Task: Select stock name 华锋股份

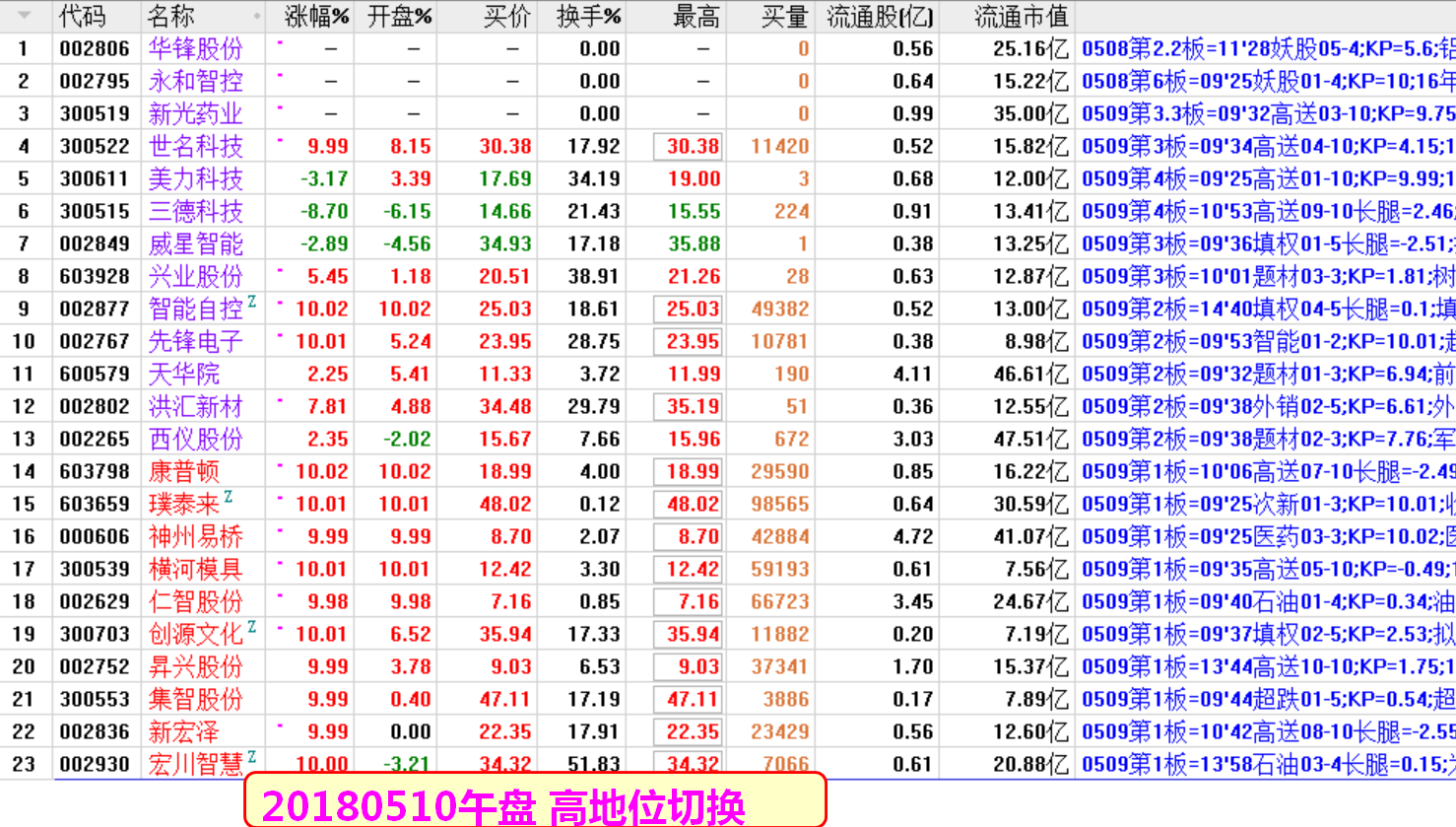Action: [195, 48]
